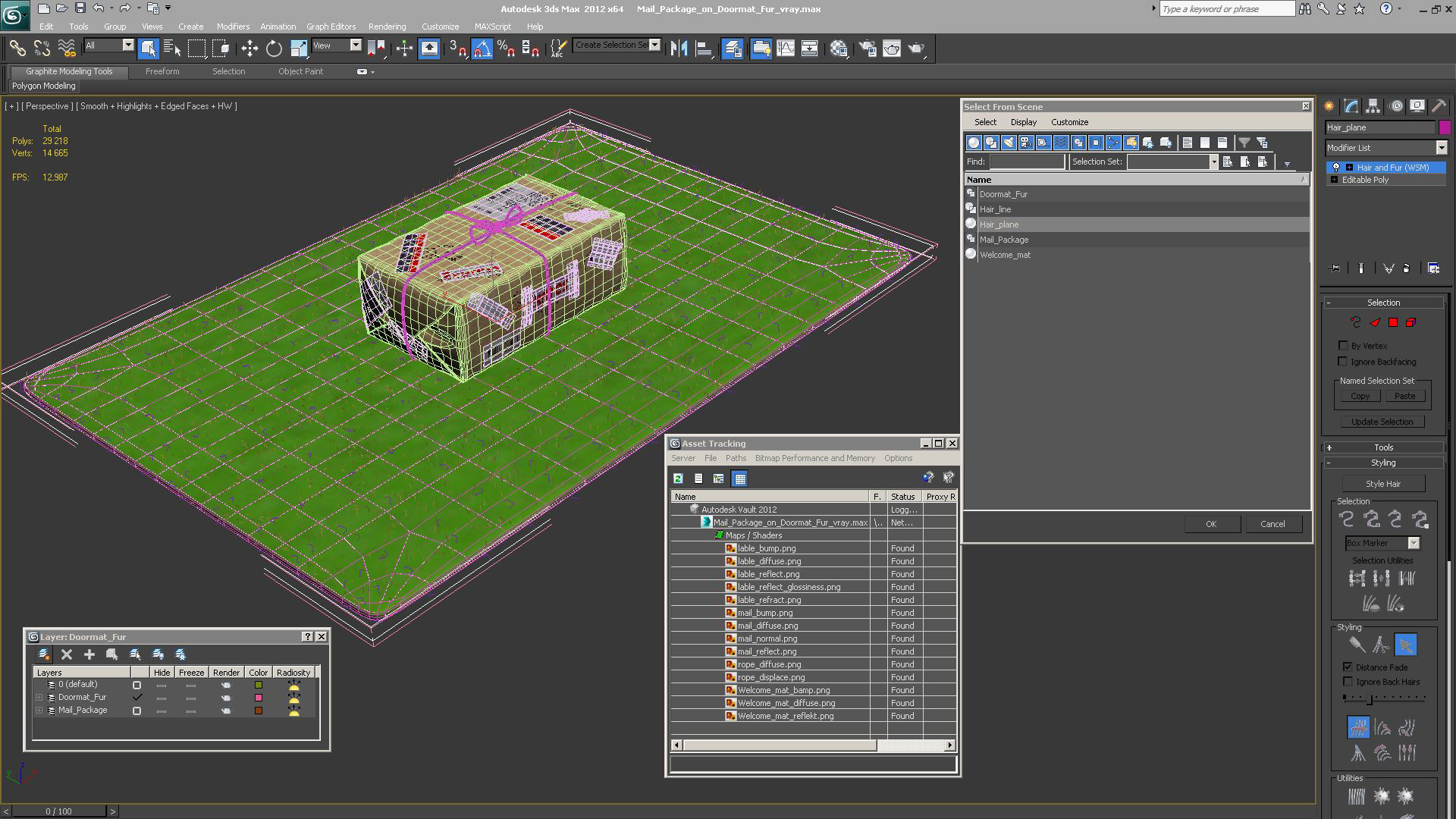Open the Create command panel tab
Image resolution: width=1456 pixels, height=819 pixels.
(x=1329, y=106)
